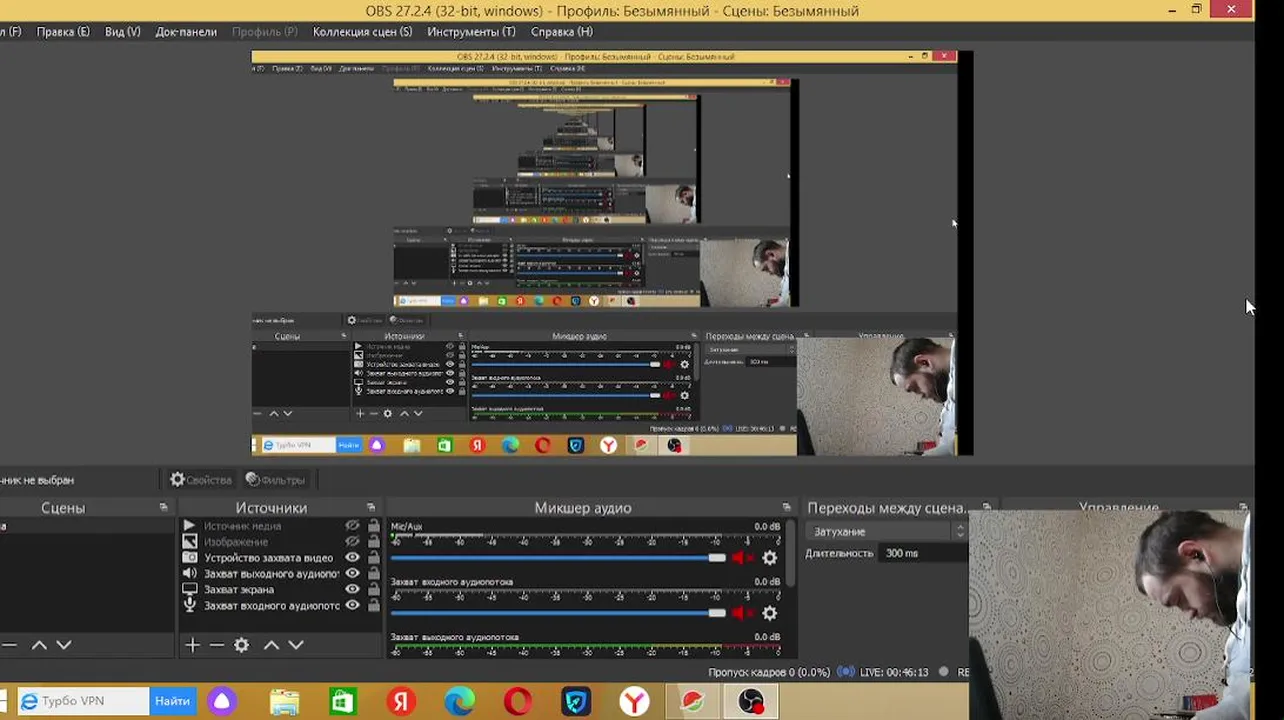Open the Правка (E) menu
Image resolution: width=1284 pixels, height=720 pixels.
(x=63, y=32)
